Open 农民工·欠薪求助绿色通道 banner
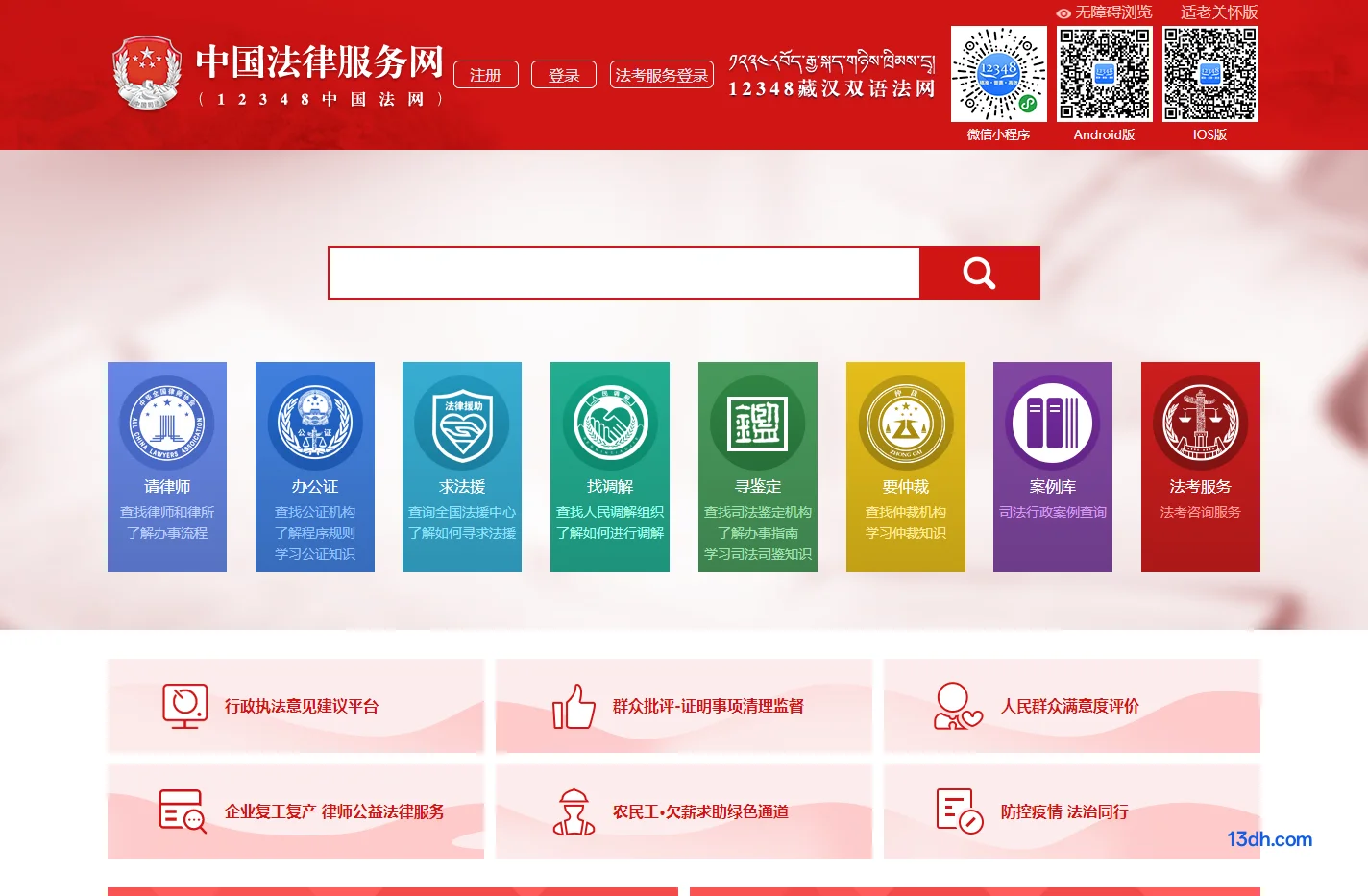The image size is (1368, 896). click(x=684, y=811)
